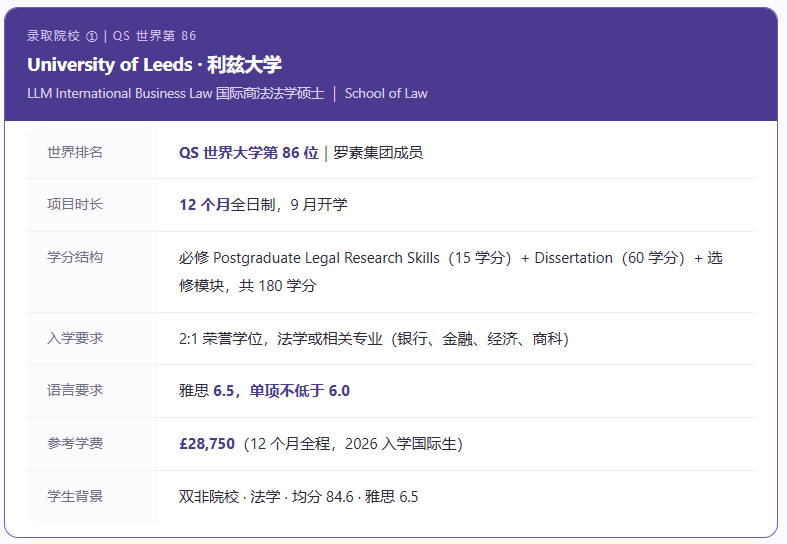Select the LLM International Business Law program text

point(176,93)
